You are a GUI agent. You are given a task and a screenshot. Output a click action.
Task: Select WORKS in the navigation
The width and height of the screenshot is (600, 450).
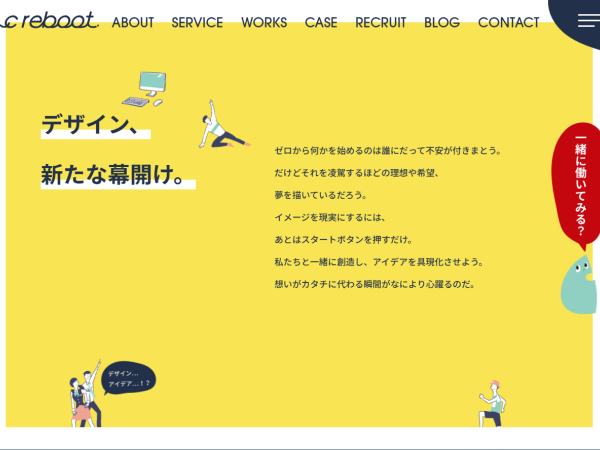(264, 22)
